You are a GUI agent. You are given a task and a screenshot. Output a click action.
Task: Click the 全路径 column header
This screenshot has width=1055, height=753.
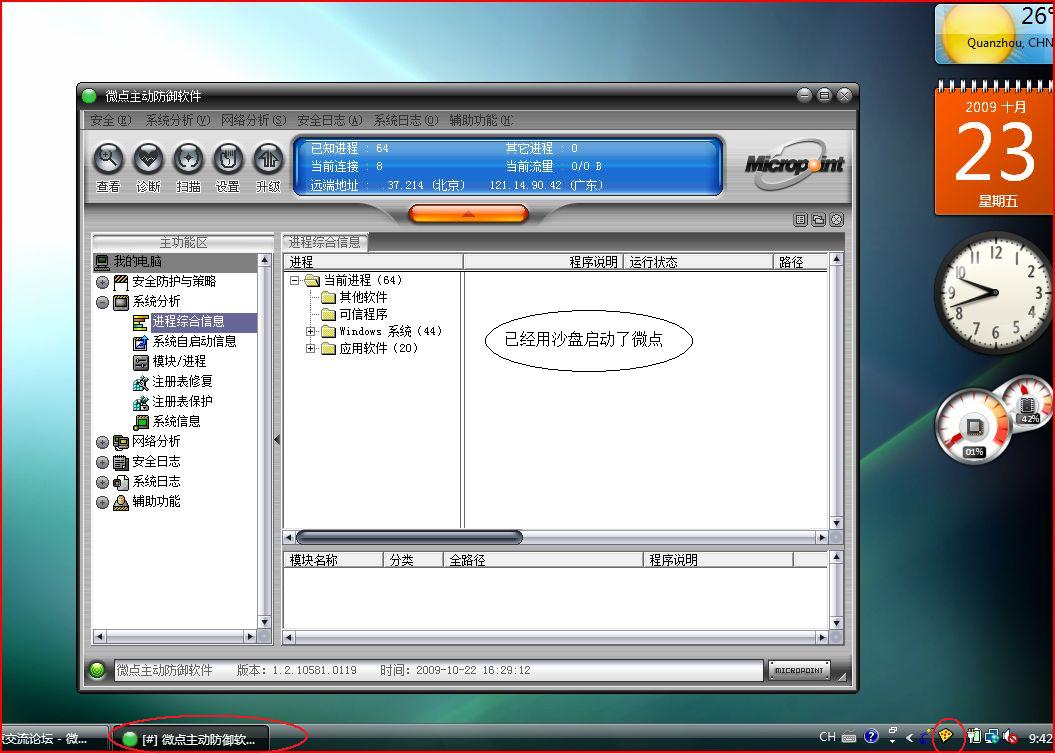pos(543,560)
